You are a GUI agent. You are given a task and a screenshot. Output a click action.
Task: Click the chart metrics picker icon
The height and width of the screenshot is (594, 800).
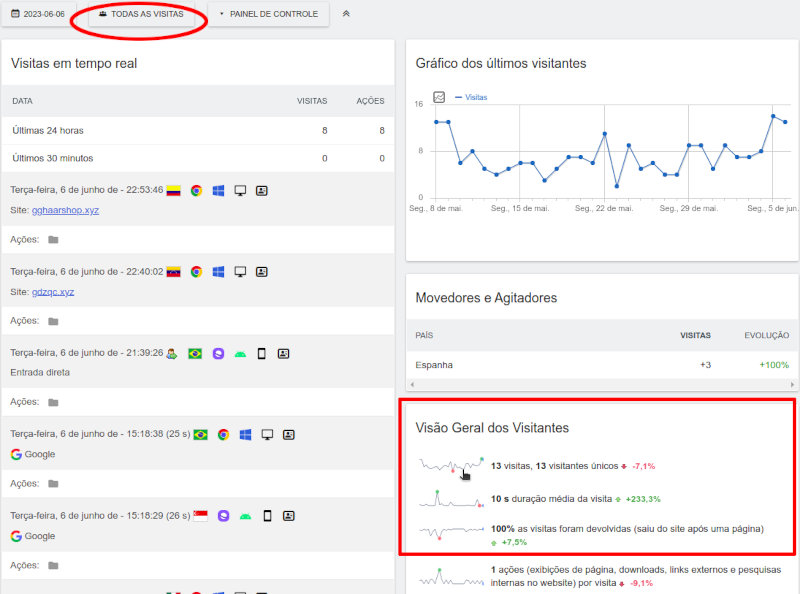click(x=439, y=97)
